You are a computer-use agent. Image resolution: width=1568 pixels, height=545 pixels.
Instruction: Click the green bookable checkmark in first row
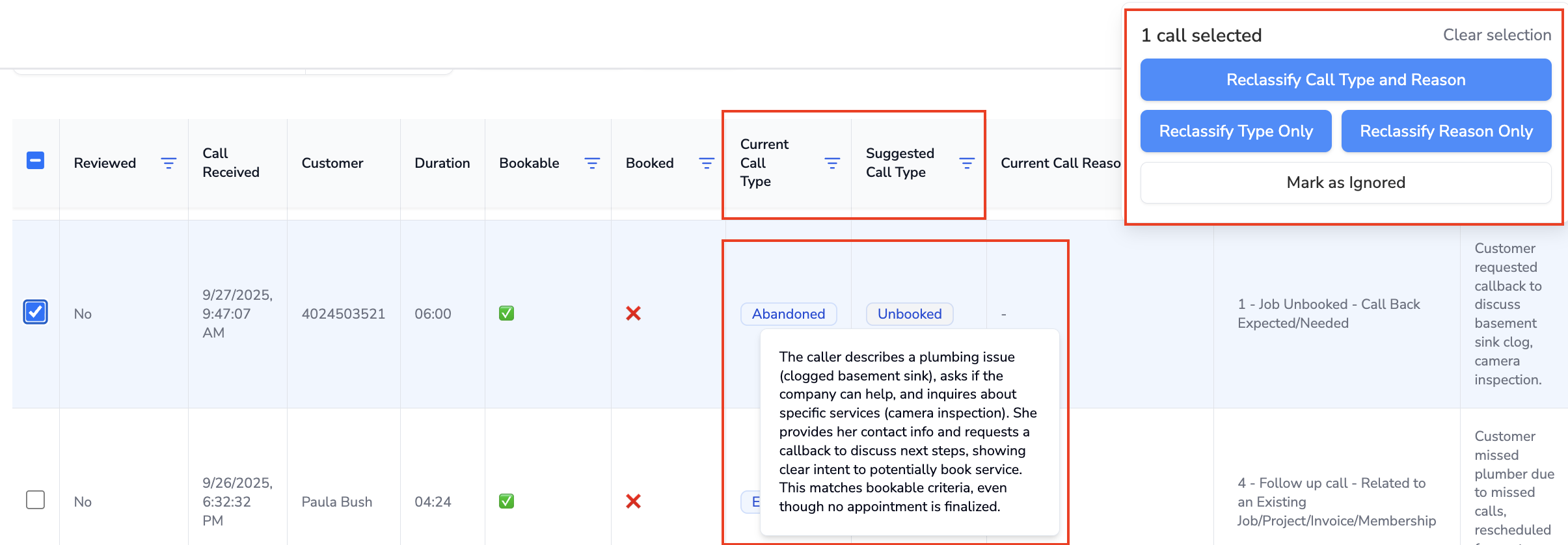506,313
